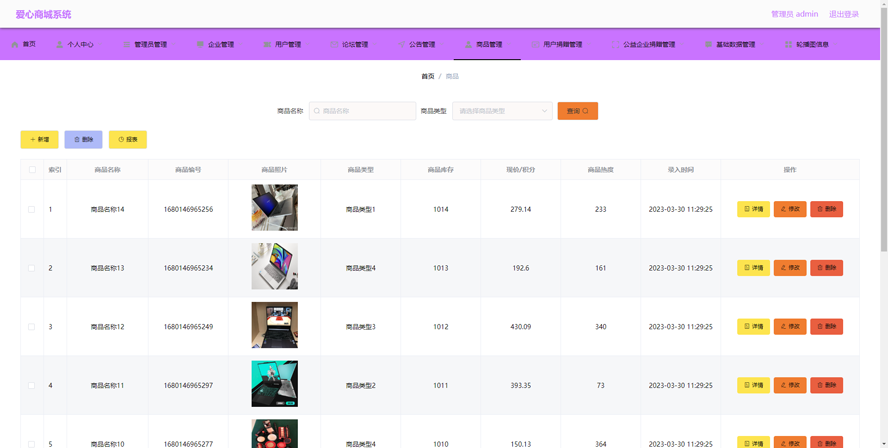Click the product photo of 商品名称14
Viewport: 888px width, 448px height.
click(275, 207)
